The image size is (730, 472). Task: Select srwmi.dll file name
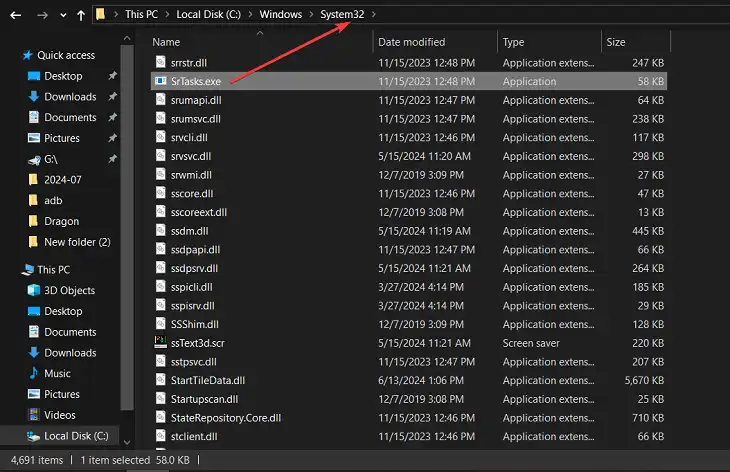pyautogui.click(x=191, y=175)
